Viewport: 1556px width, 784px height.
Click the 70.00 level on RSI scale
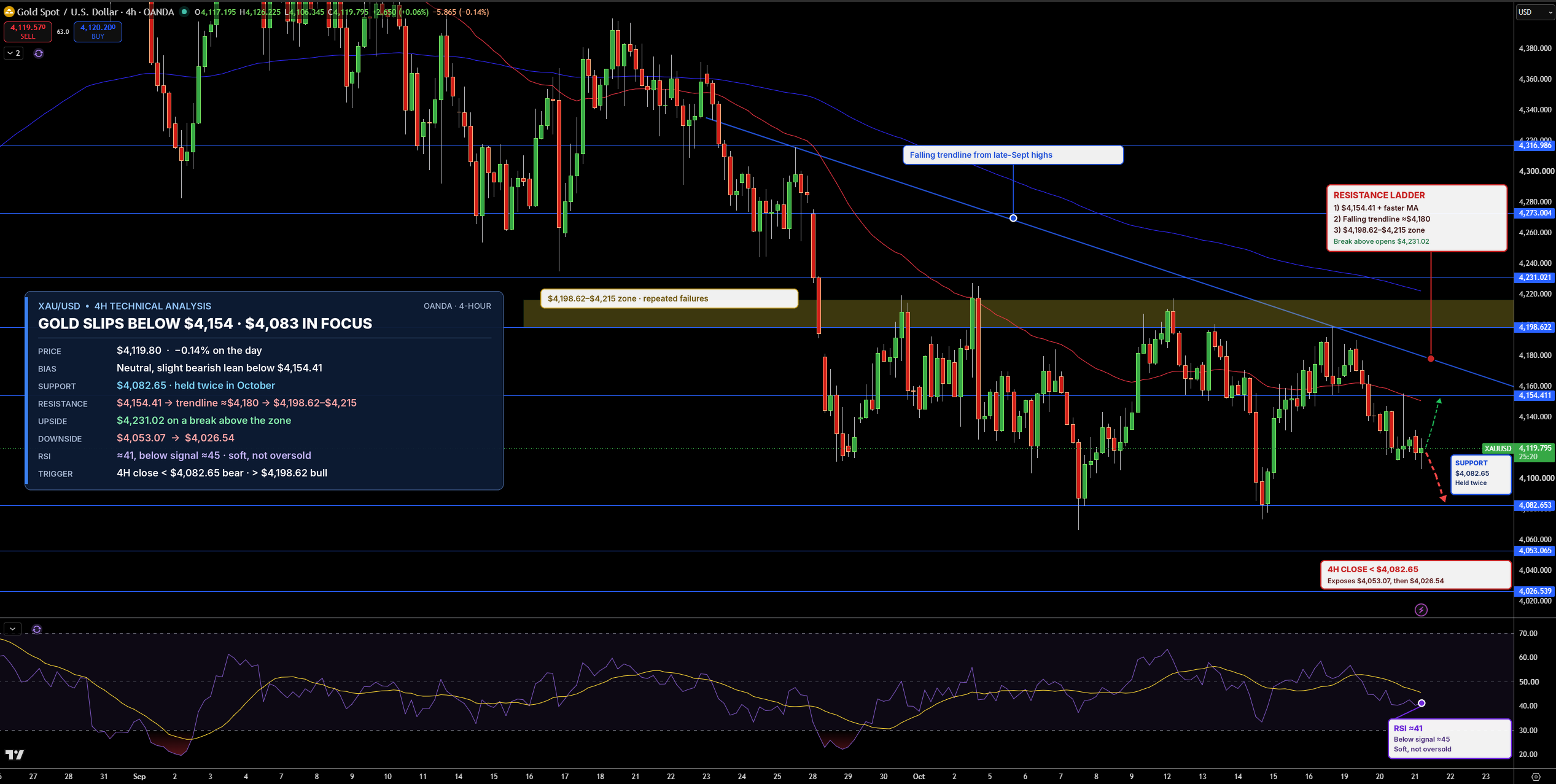pyautogui.click(x=1528, y=633)
